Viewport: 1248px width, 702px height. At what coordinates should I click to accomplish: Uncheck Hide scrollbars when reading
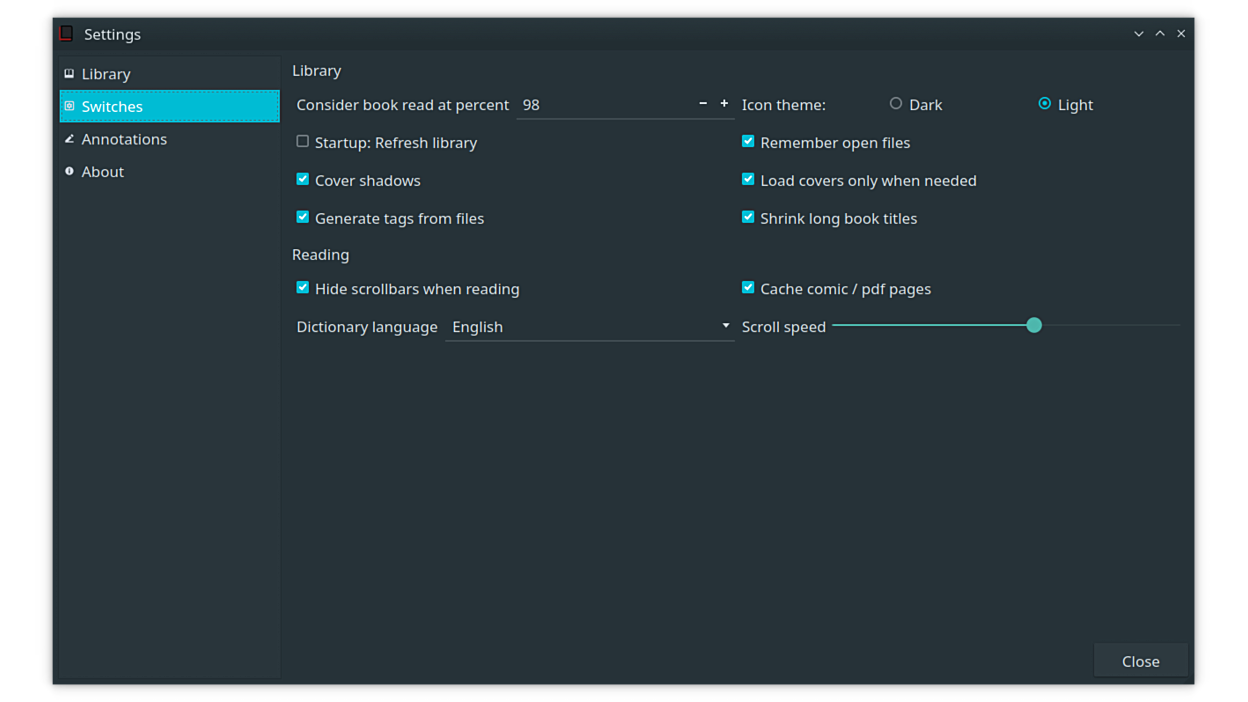click(x=302, y=288)
